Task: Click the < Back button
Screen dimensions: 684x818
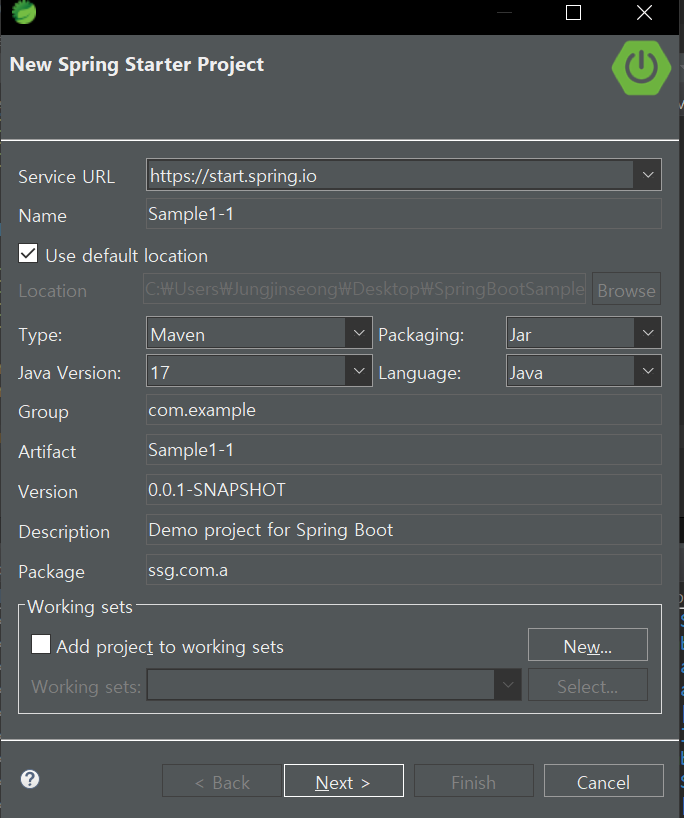Action: 222,781
